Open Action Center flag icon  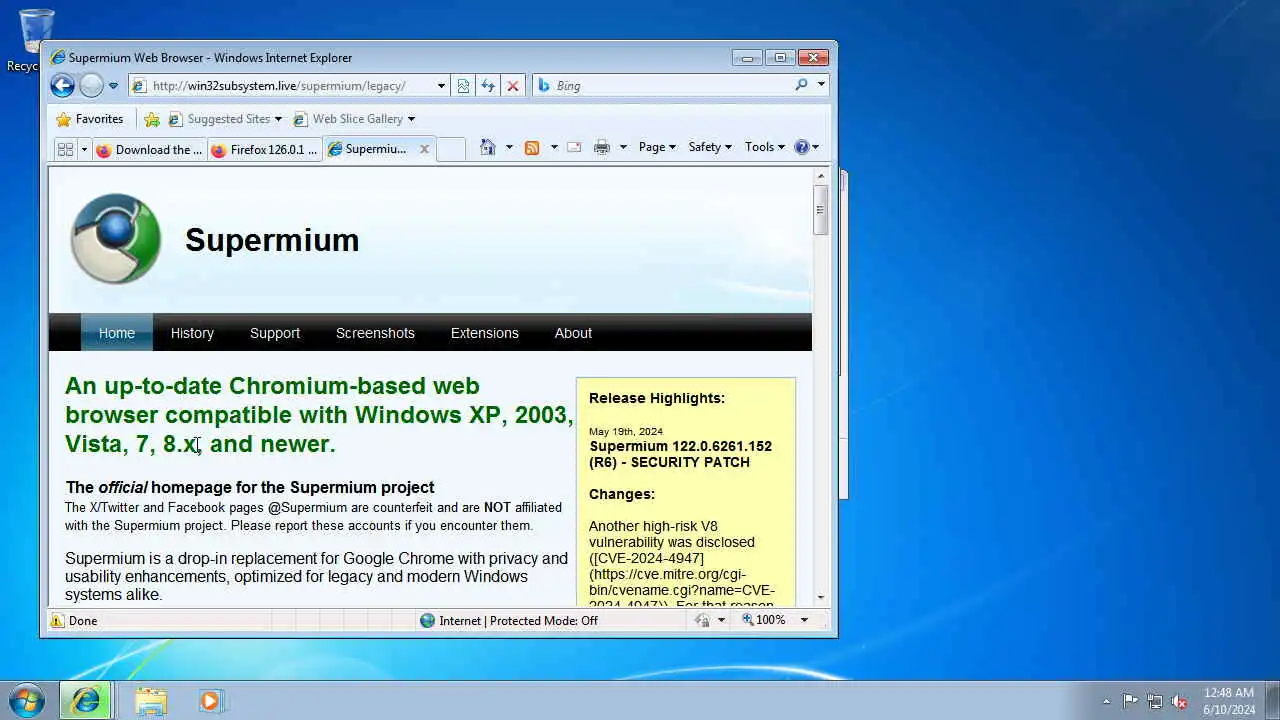pos(1130,701)
